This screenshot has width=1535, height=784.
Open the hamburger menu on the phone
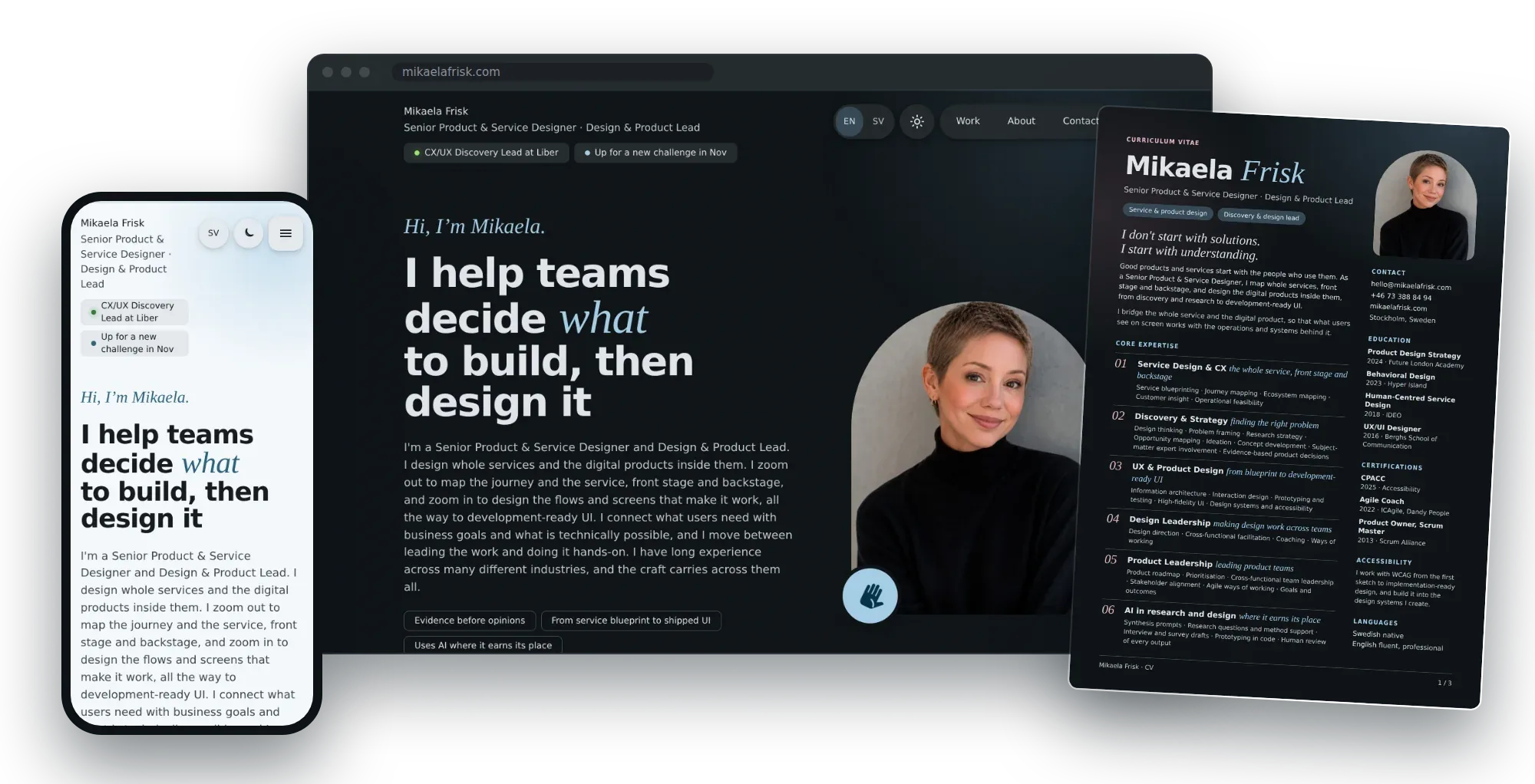286,233
